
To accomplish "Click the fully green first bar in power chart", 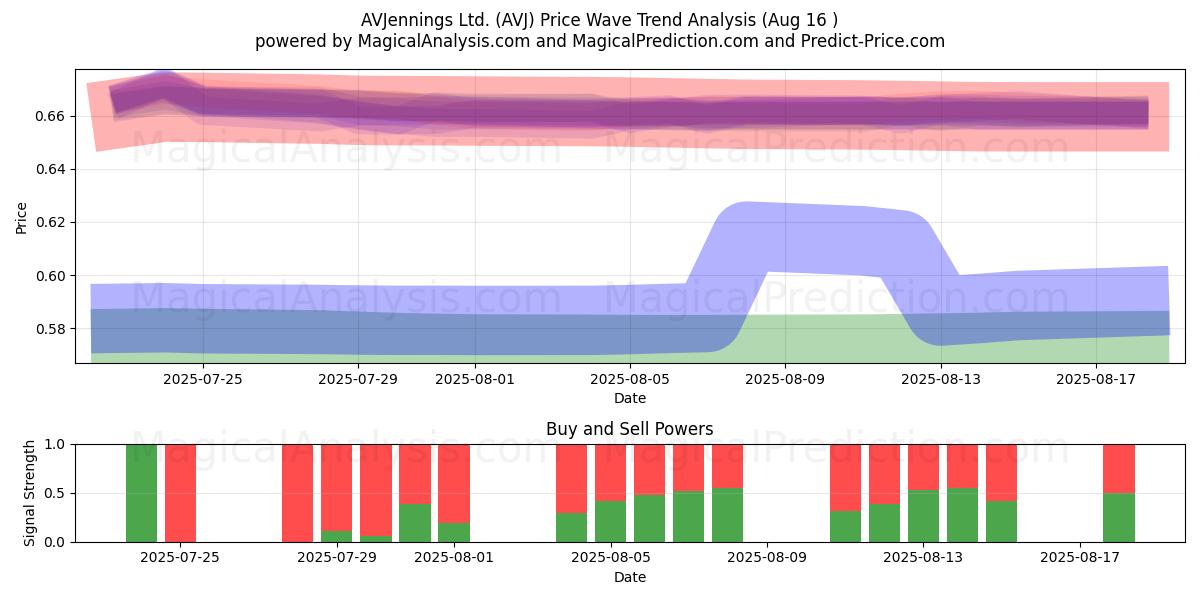I will (x=141, y=493).
